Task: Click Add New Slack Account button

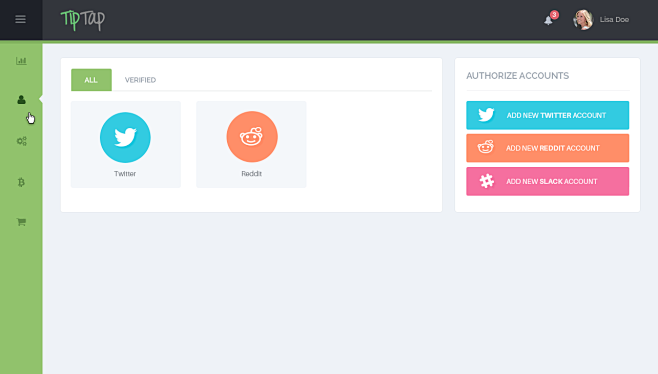Action: click(547, 181)
